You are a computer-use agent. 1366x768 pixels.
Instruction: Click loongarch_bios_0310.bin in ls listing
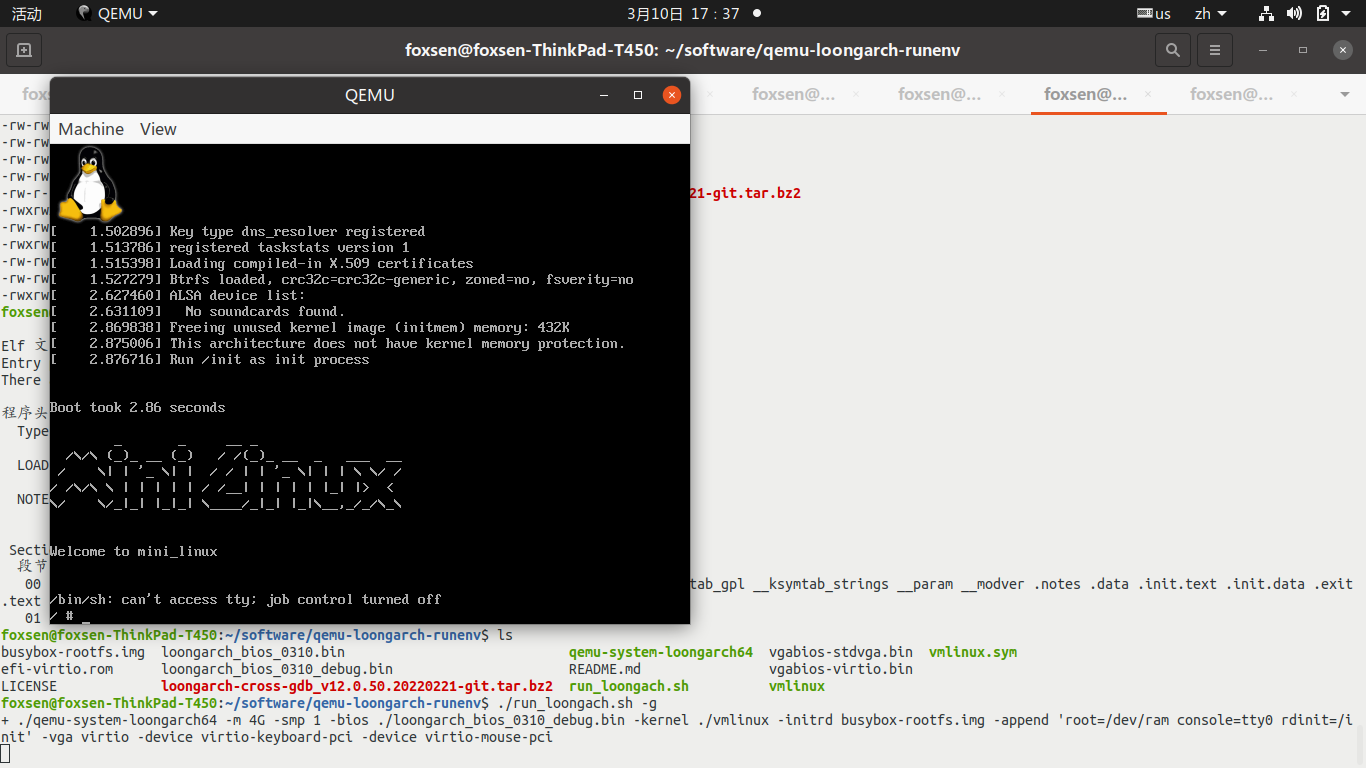(x=253, y=652)
